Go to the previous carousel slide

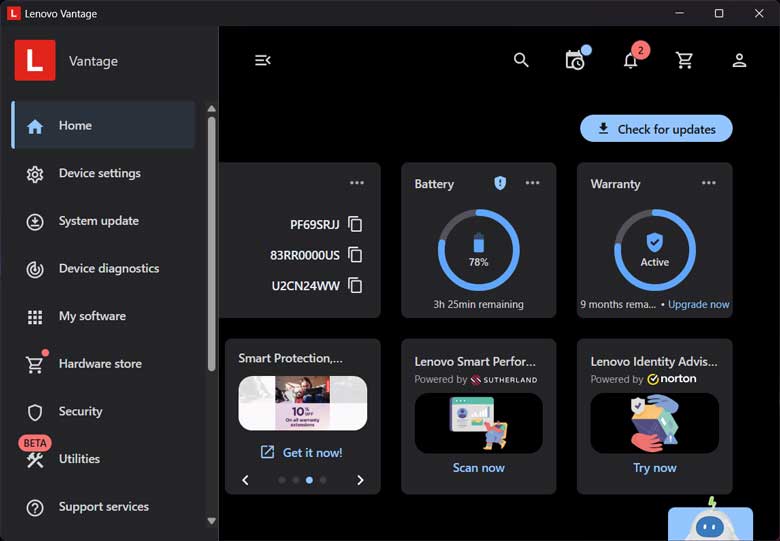tap(245, 480)
